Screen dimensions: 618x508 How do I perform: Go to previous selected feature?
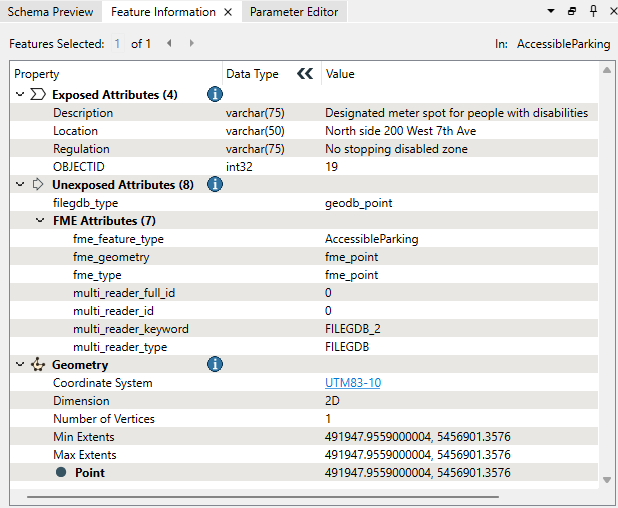coord(169,43)
